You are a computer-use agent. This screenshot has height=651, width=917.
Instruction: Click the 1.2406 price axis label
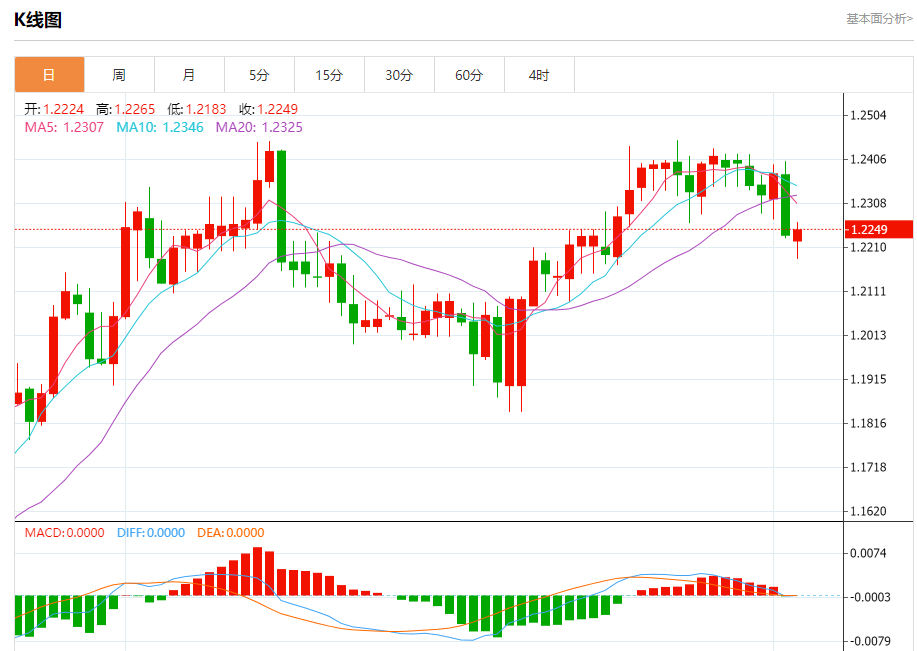[868, 159]
